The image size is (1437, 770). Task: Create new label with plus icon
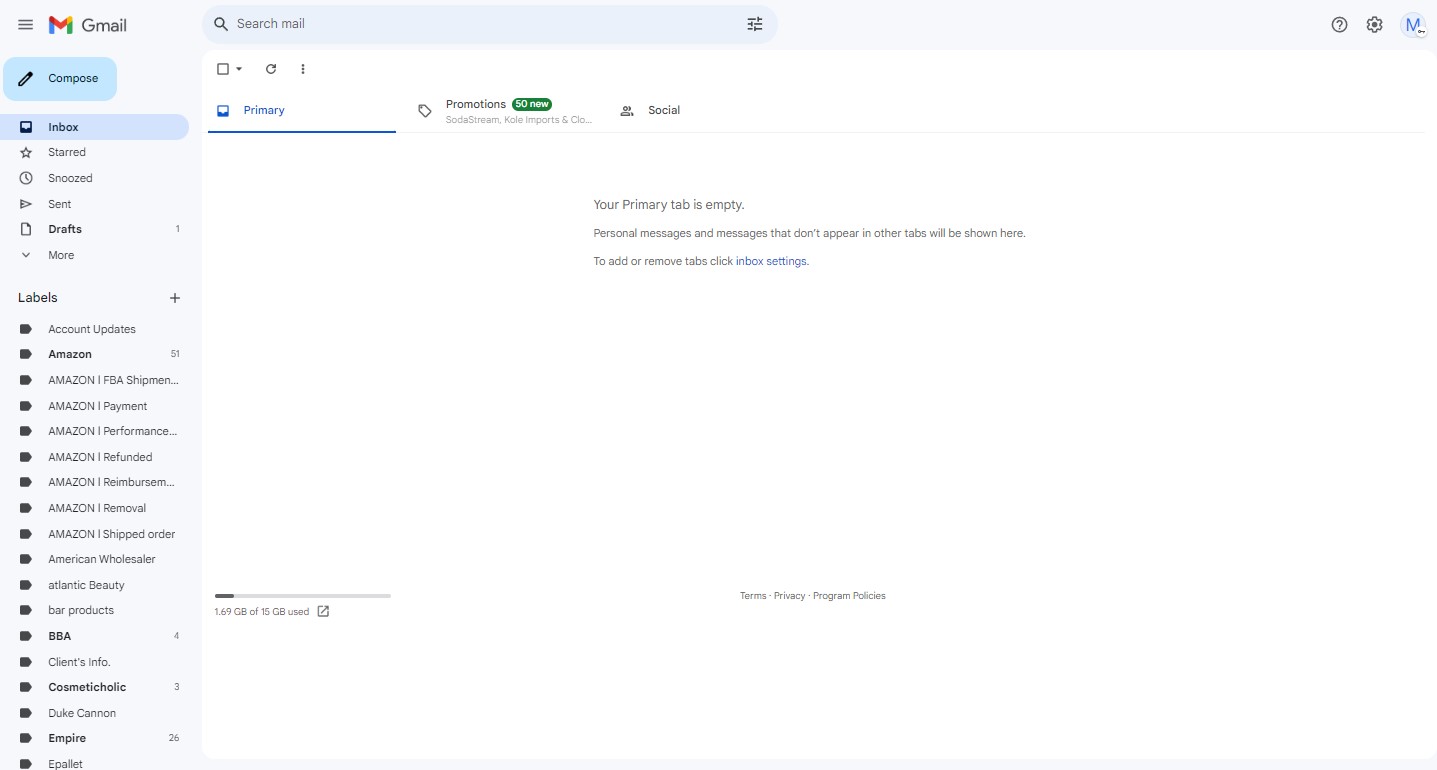point(175,298)
